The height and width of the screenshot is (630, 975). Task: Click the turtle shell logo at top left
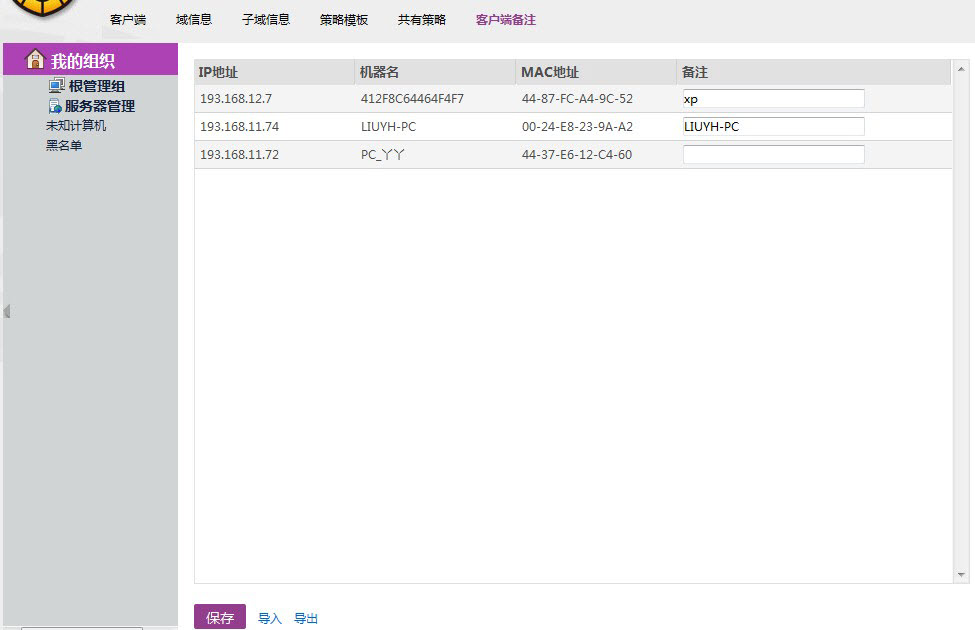40,10
